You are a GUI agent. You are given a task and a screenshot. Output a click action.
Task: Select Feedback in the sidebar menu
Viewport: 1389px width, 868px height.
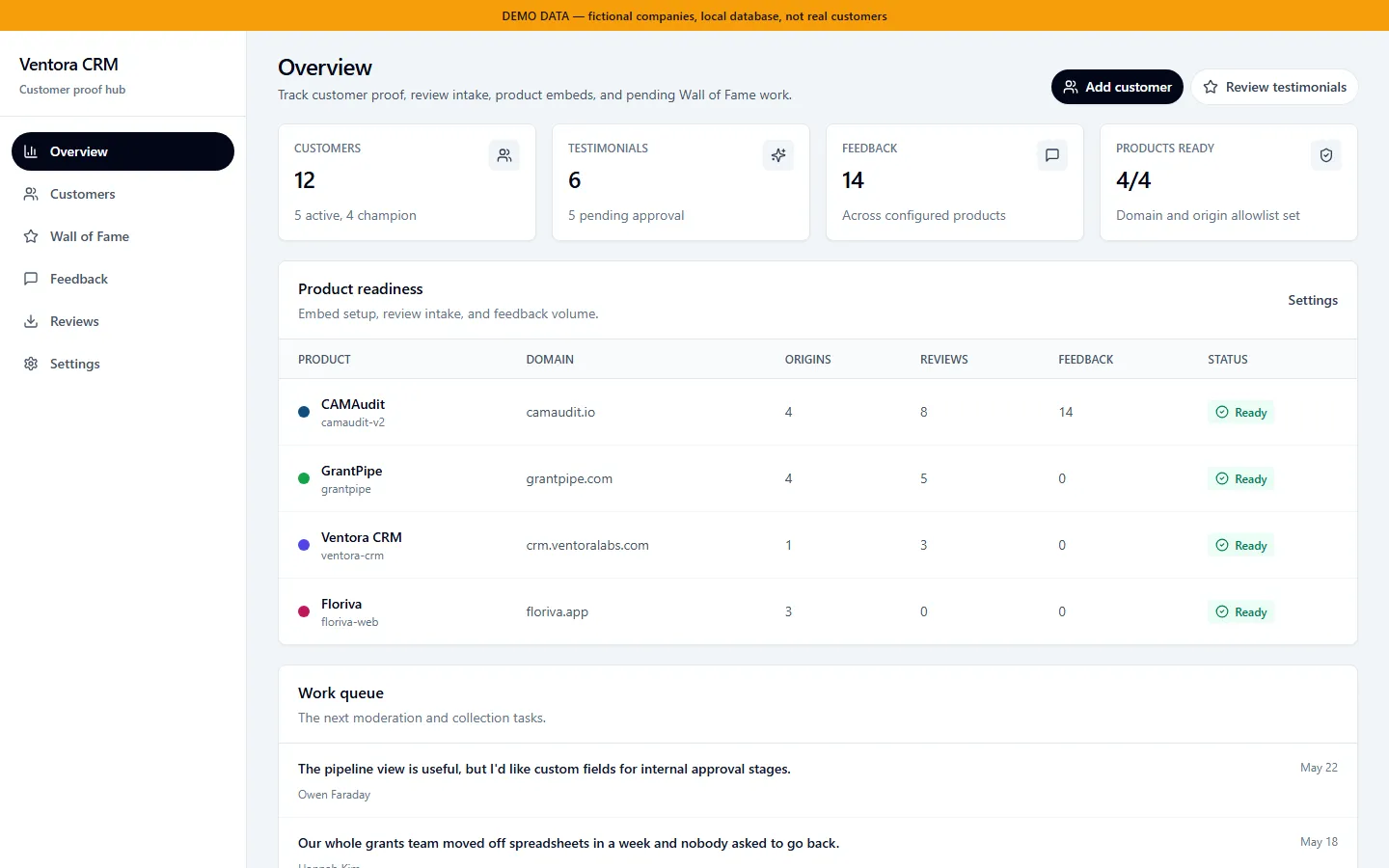tap(123, 279)
